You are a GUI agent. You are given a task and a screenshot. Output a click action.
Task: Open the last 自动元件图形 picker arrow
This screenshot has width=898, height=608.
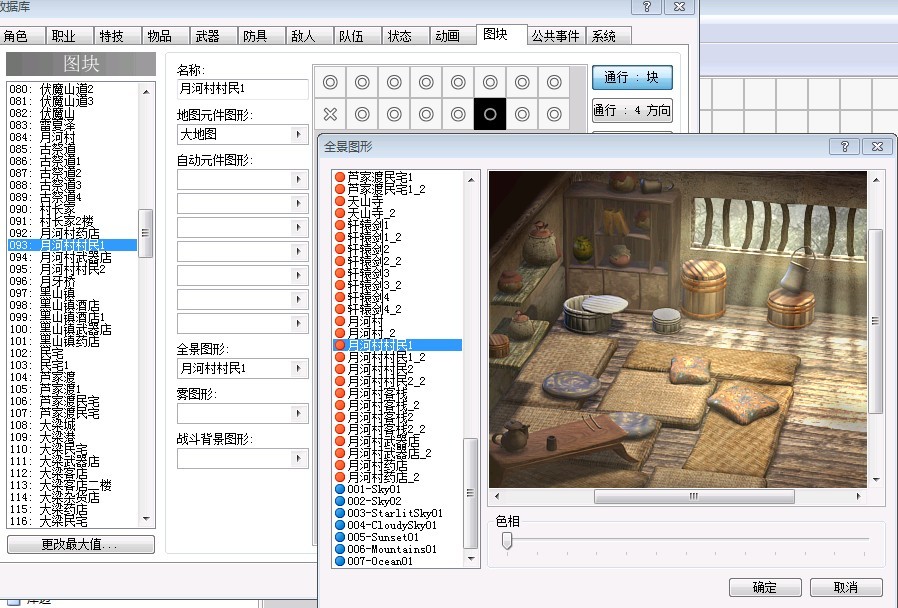click(298, 324)
